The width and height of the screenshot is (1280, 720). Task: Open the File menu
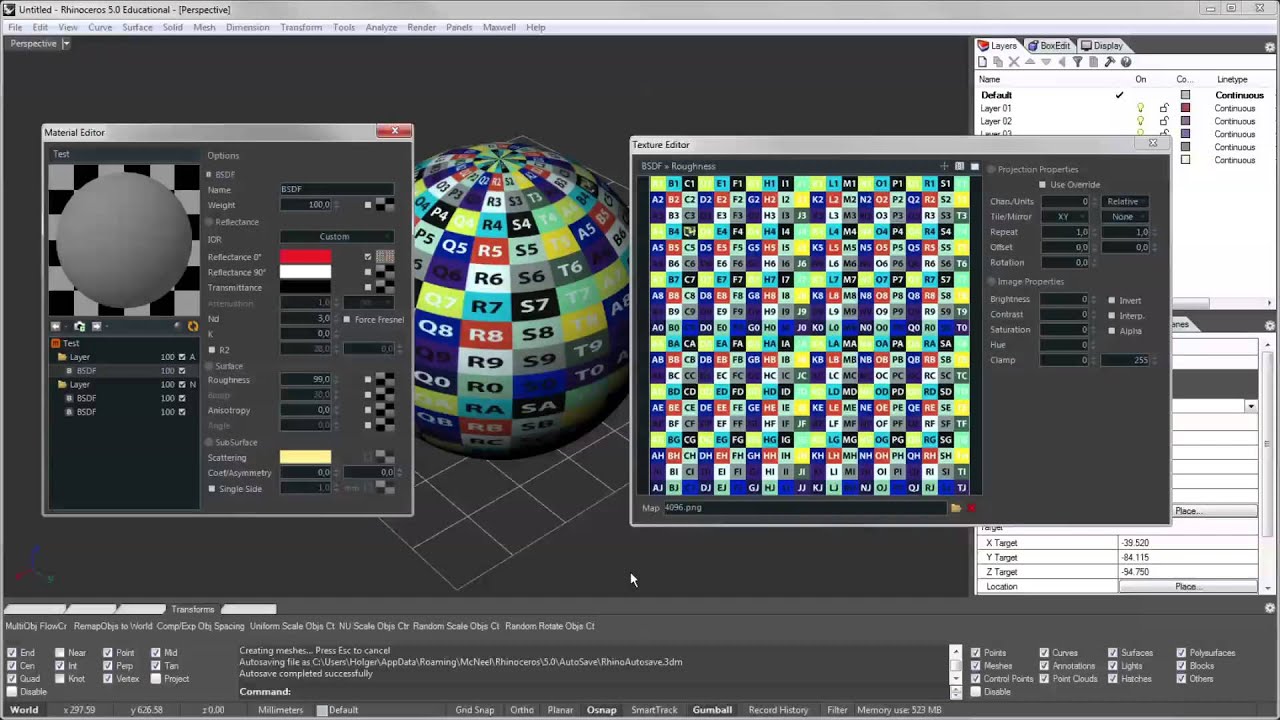(x=15, y=27)
